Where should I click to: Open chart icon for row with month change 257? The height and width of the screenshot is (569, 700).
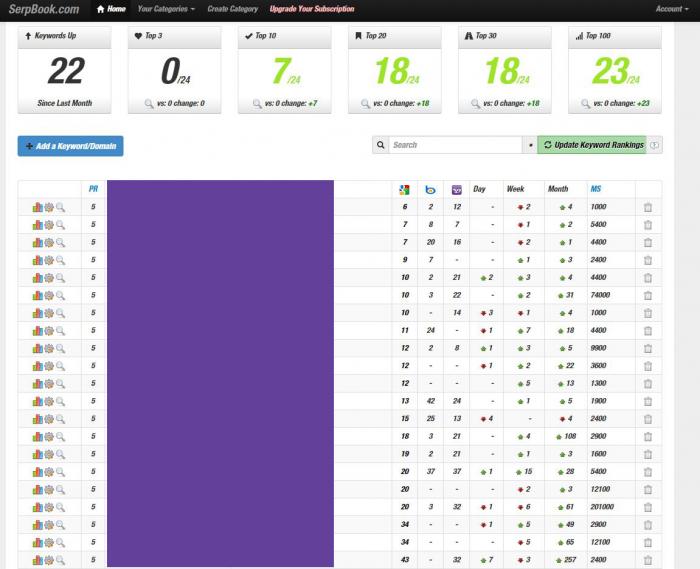(x=38, y=560)
